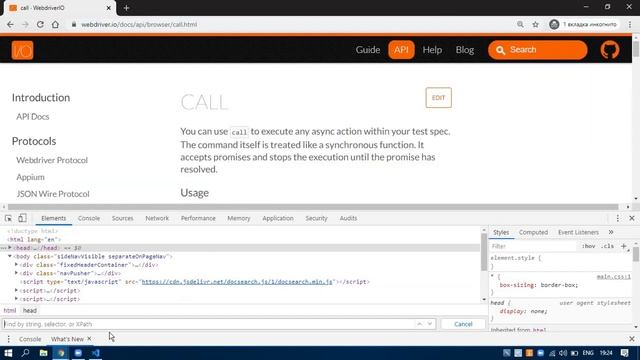Image resolution: width=640 pixels, height=360 pixels.
Task: Add new style rule plus icon
Action: click(623, 246)
